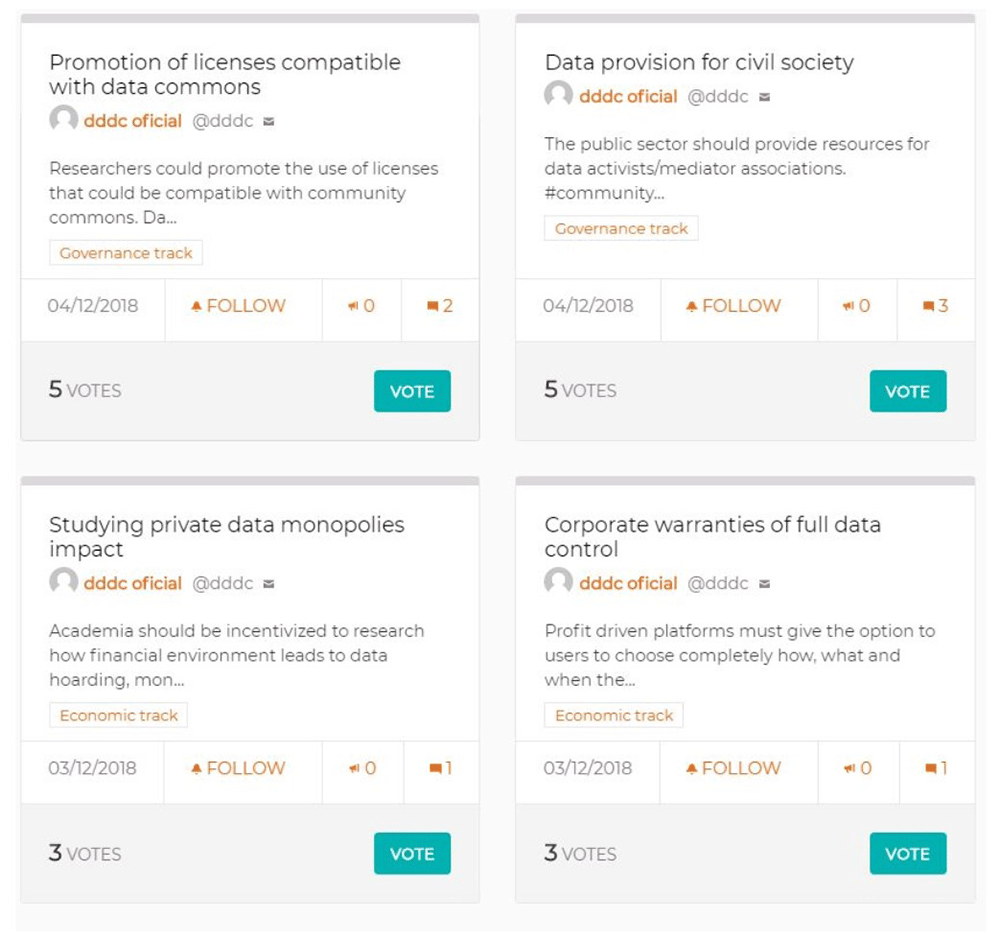
Task: Follow the Promotion of licenses proposal
Action: [x=239, y=306]
